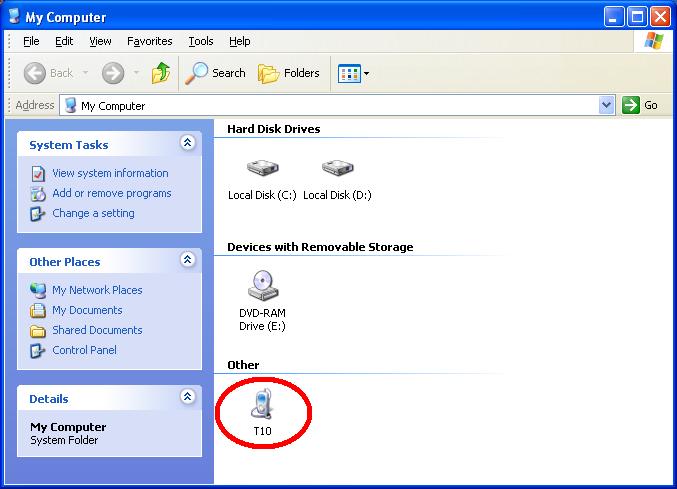
Task: Select the Local Disk (C:) drive icon
Action: [x=261, y=169]
